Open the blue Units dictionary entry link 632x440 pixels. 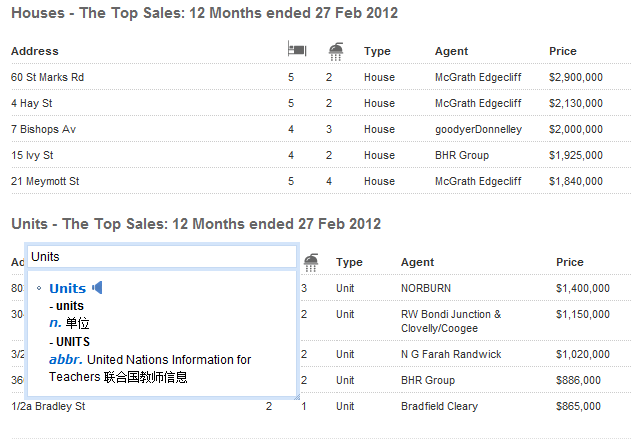tap(67, 289)
